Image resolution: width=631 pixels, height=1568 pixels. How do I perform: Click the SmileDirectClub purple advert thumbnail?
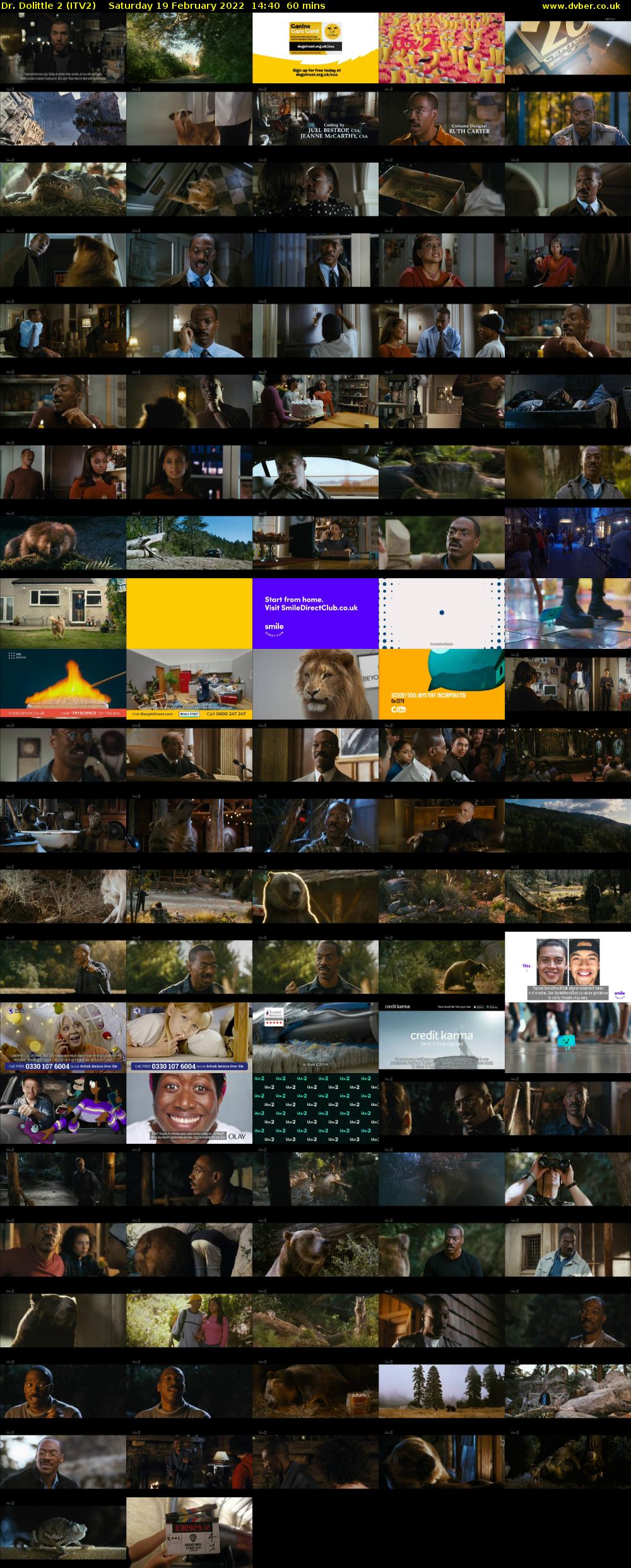(x=315, y=614)
